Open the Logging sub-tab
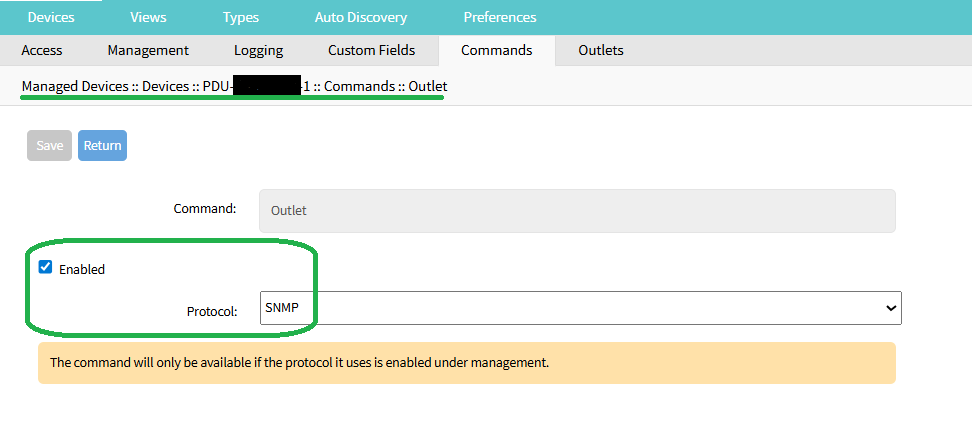 [258, 50]
